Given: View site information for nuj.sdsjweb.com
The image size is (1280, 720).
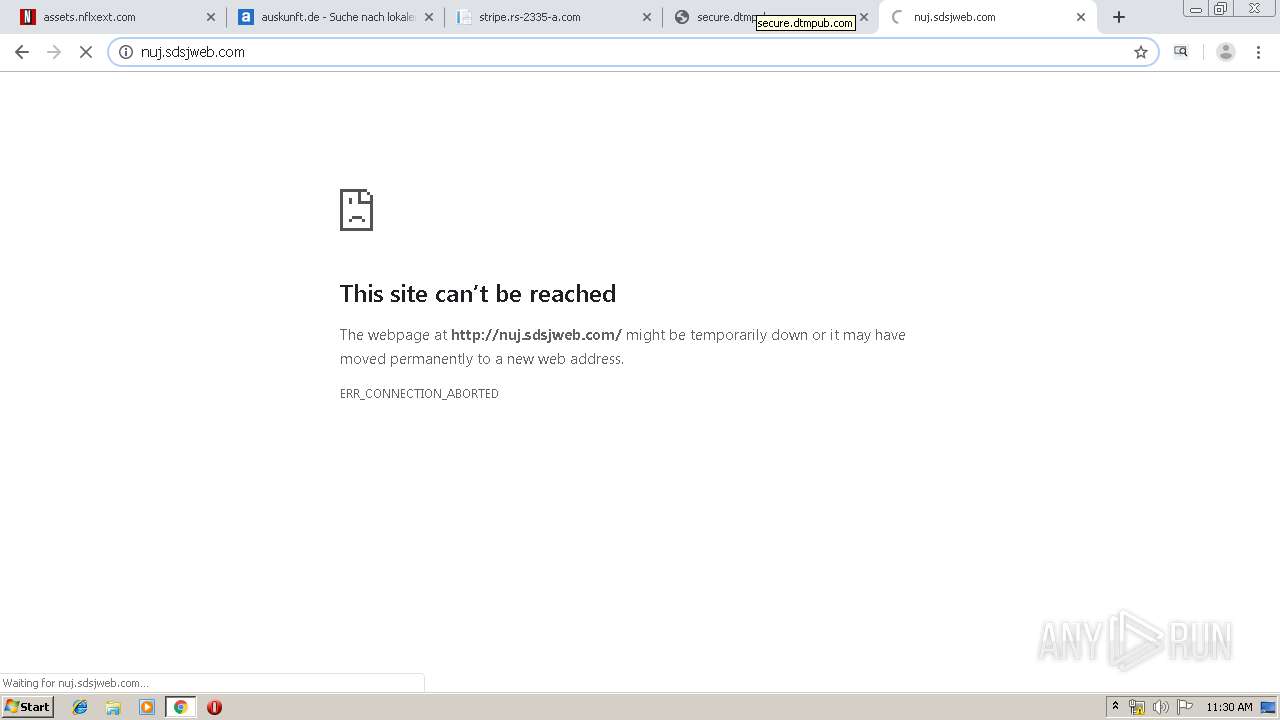Looking at the screenshot, I should [x=126, y=52].
